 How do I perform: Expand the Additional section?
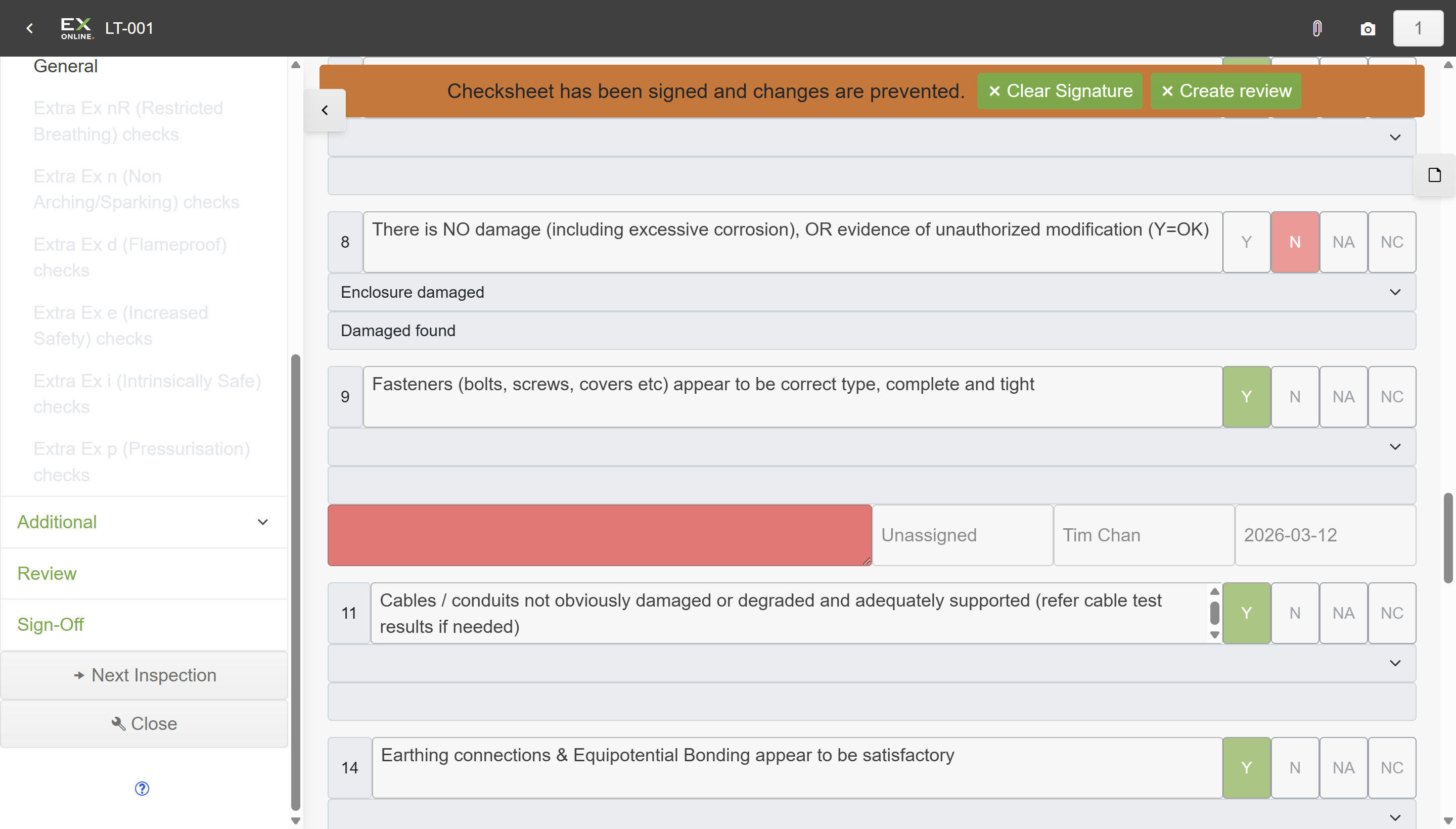144,522
